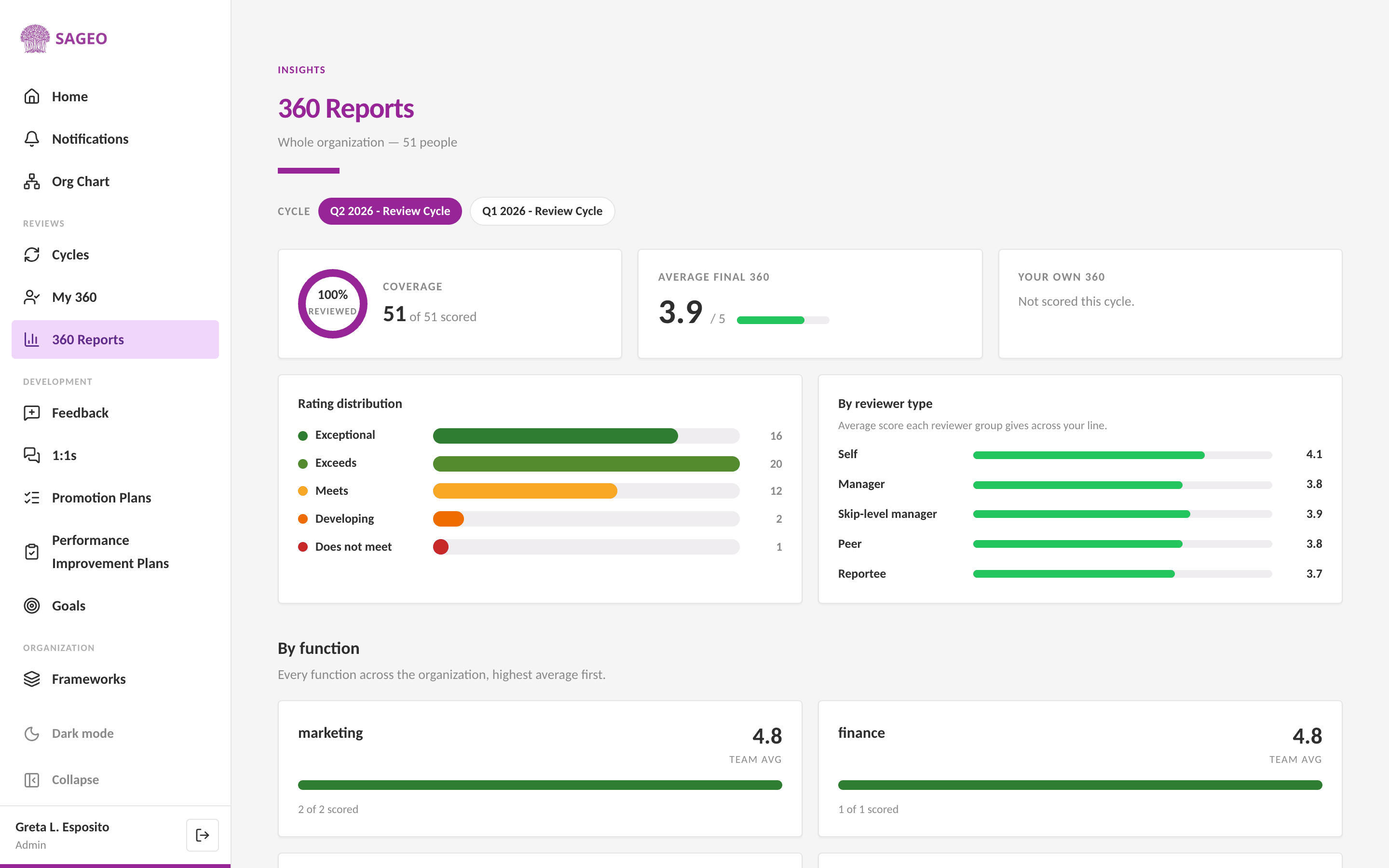Open the Cycles page
This screenshot has height=868, width=1389.
(x=115, y=254)
